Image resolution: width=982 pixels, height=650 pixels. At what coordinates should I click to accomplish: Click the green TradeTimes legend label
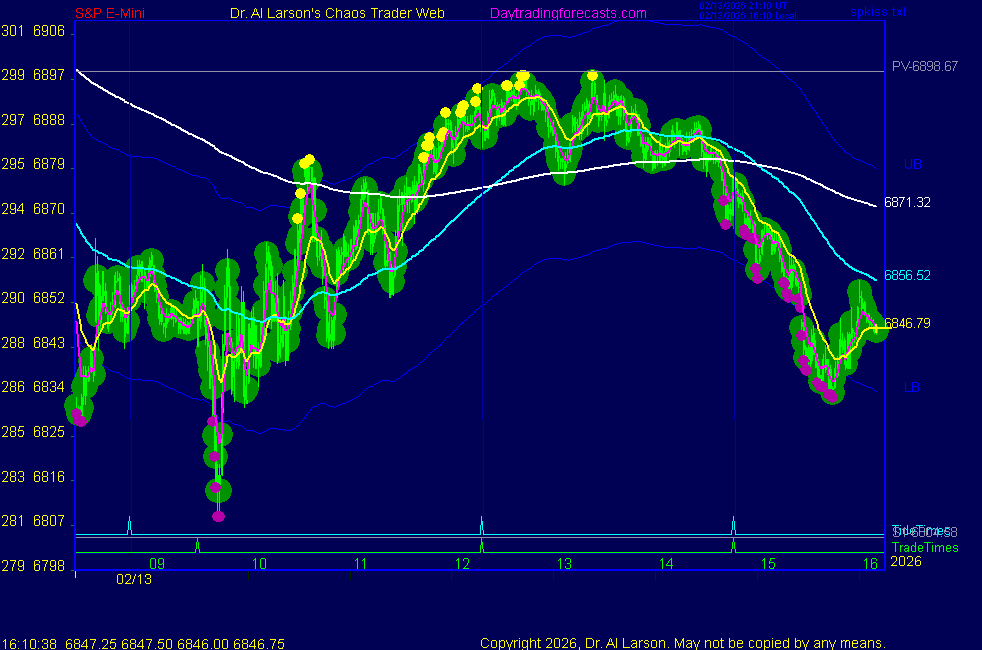(x=925, y=547)
